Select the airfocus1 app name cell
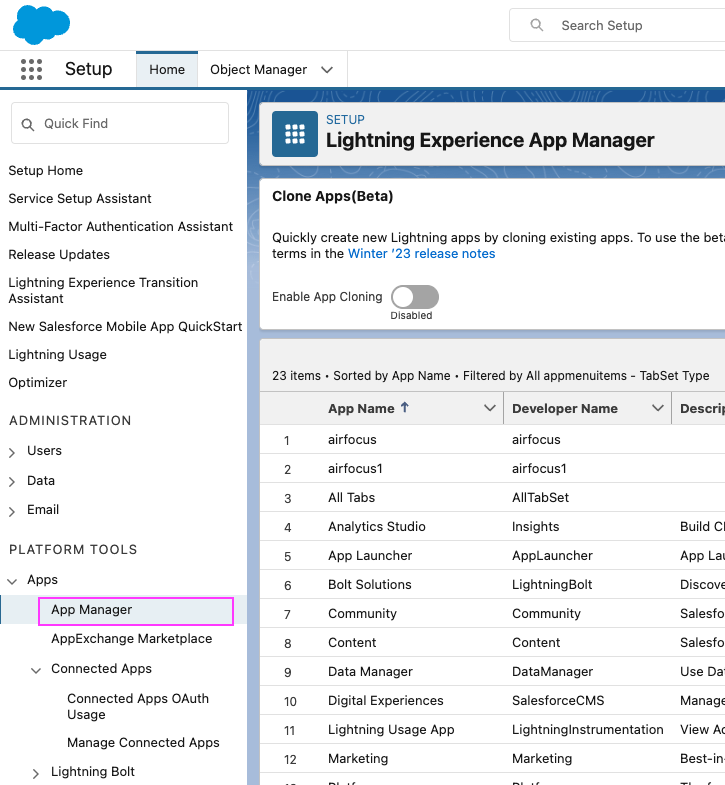The image size is (725, 785). (x=355, y=469)
